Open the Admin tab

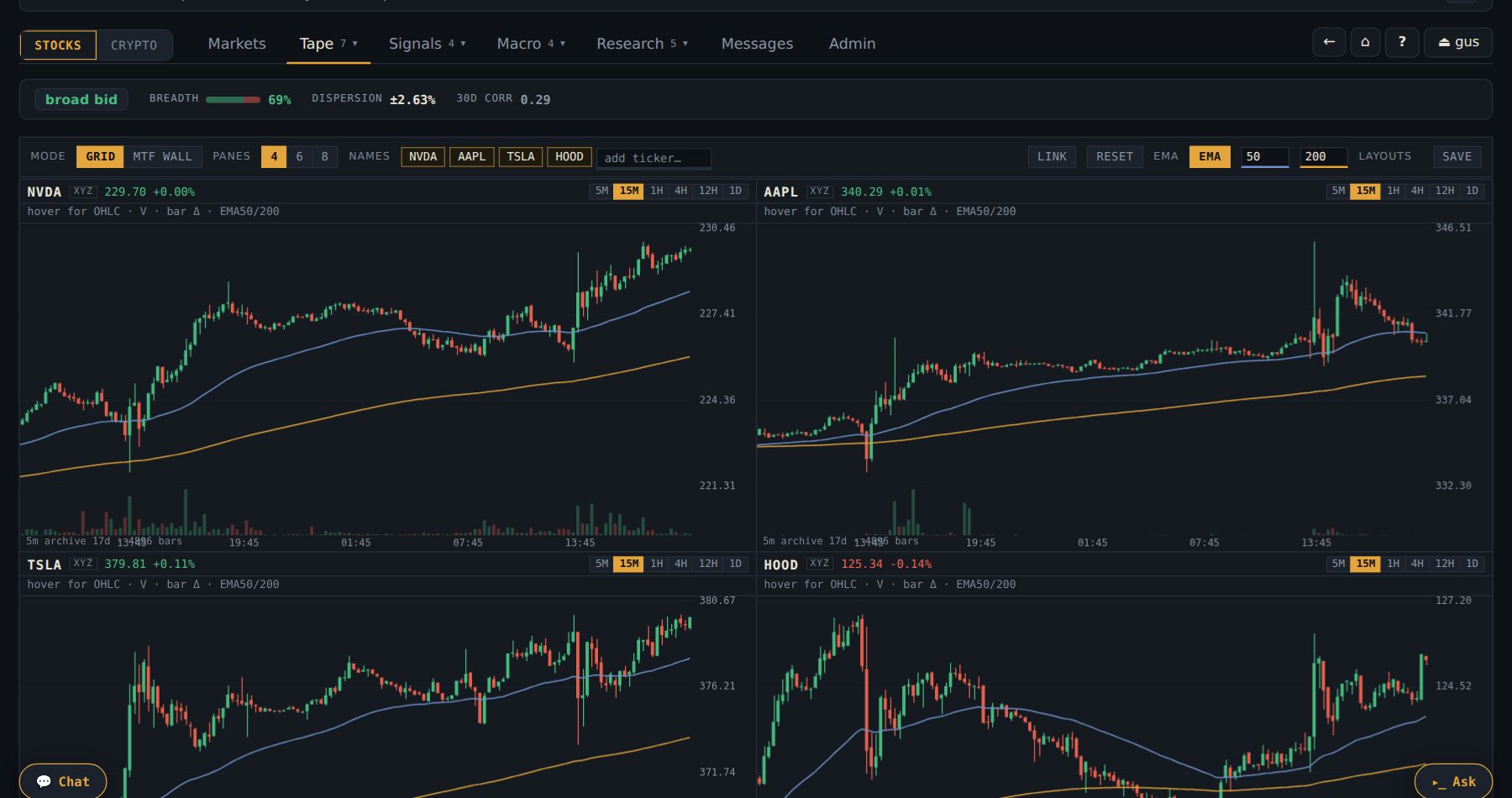(x=852, y=44)
